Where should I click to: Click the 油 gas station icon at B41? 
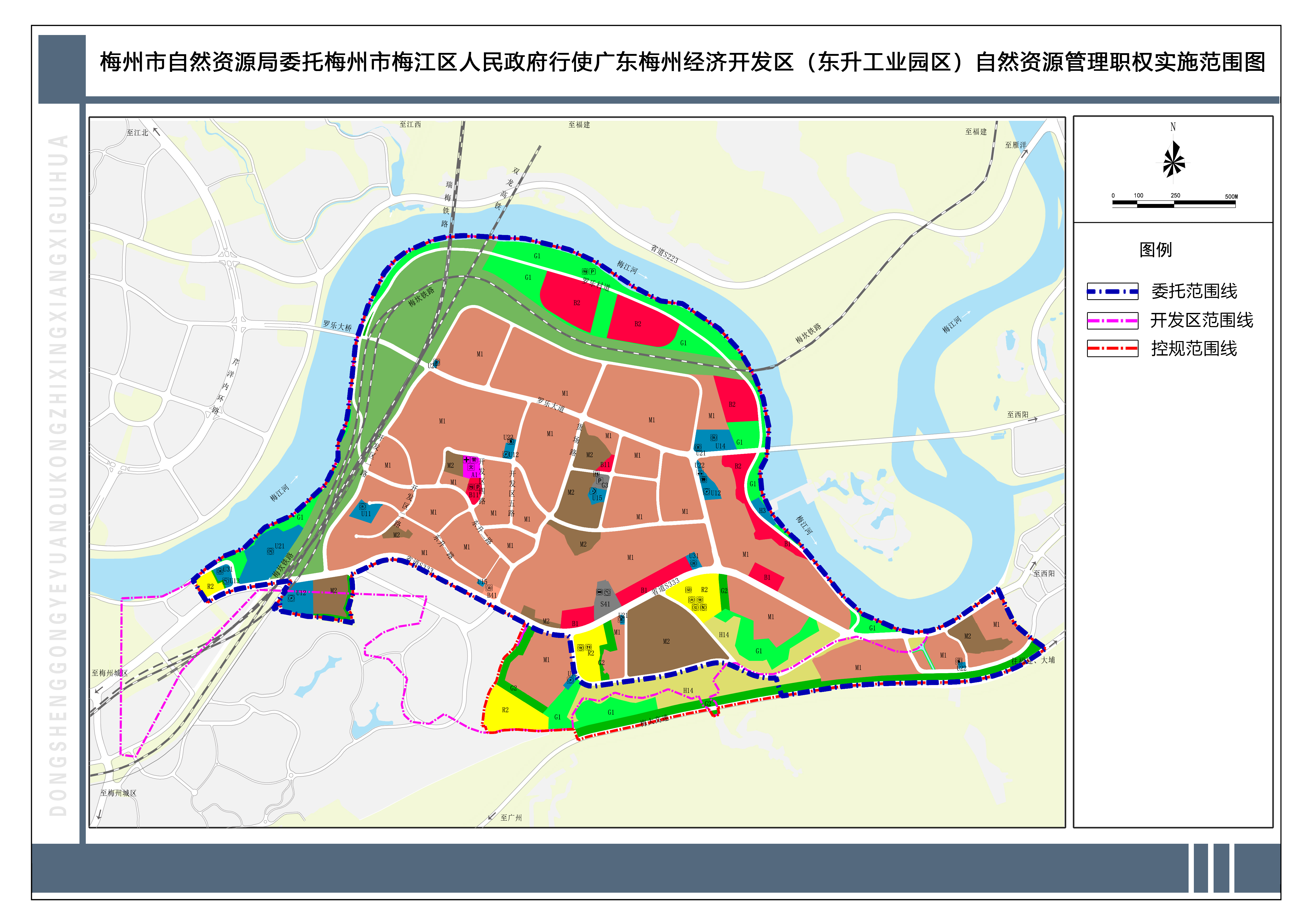489,588
